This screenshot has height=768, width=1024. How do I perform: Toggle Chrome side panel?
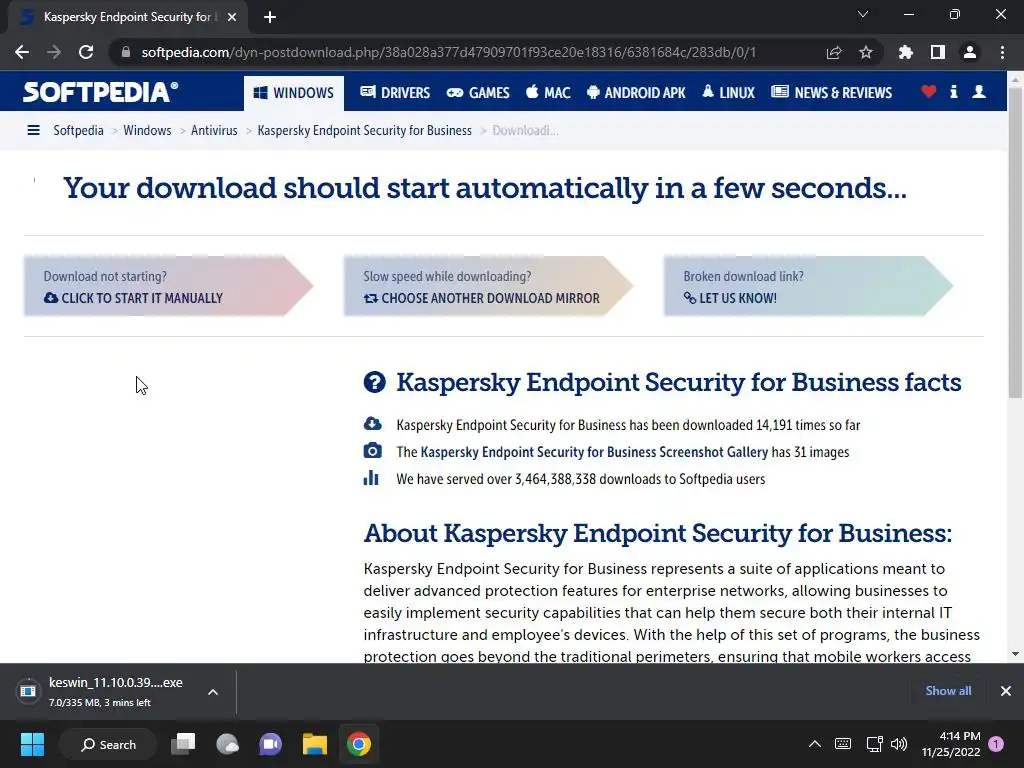[x=938, y=52]
